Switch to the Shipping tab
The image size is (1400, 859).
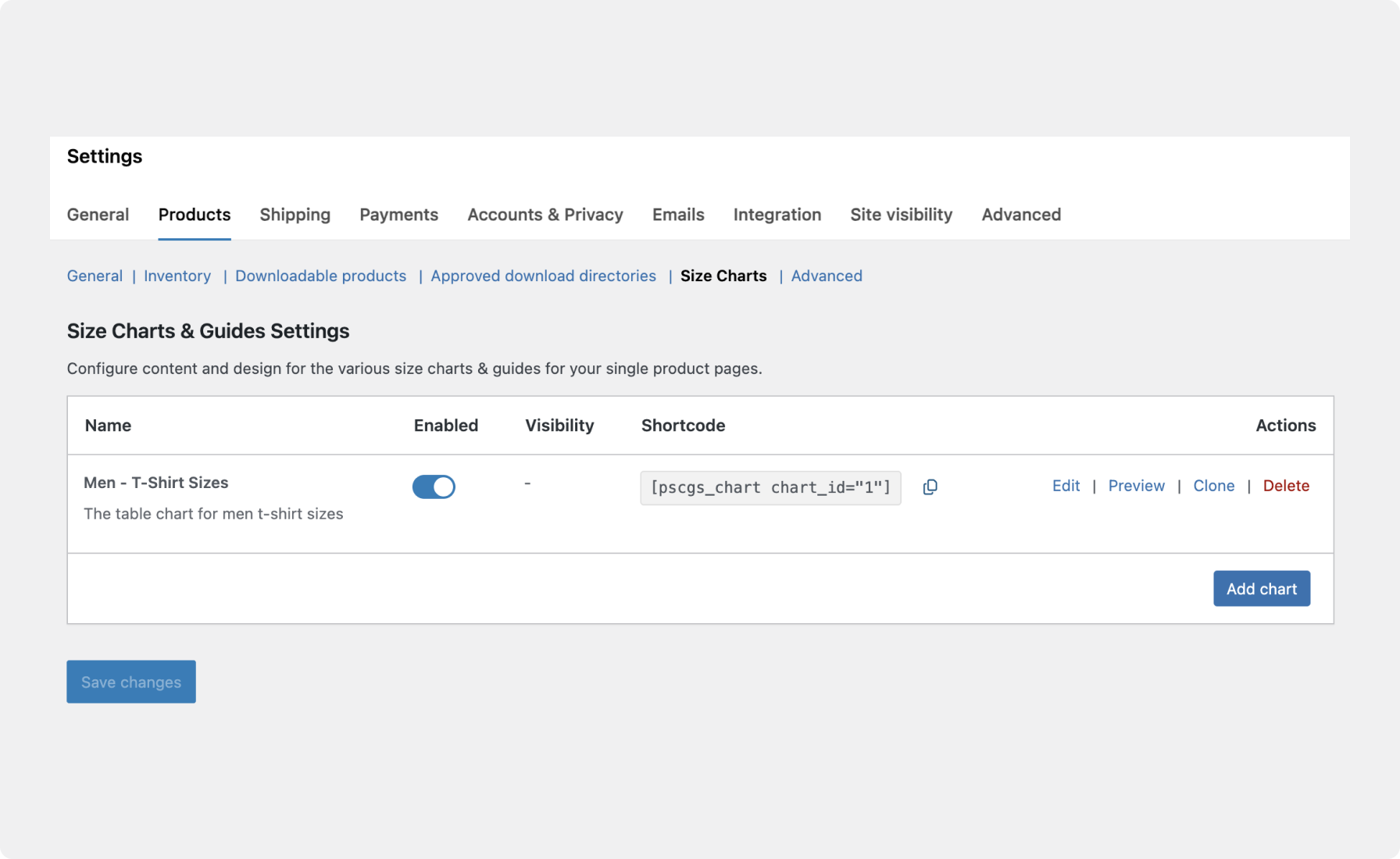click(x=295, y=215)
